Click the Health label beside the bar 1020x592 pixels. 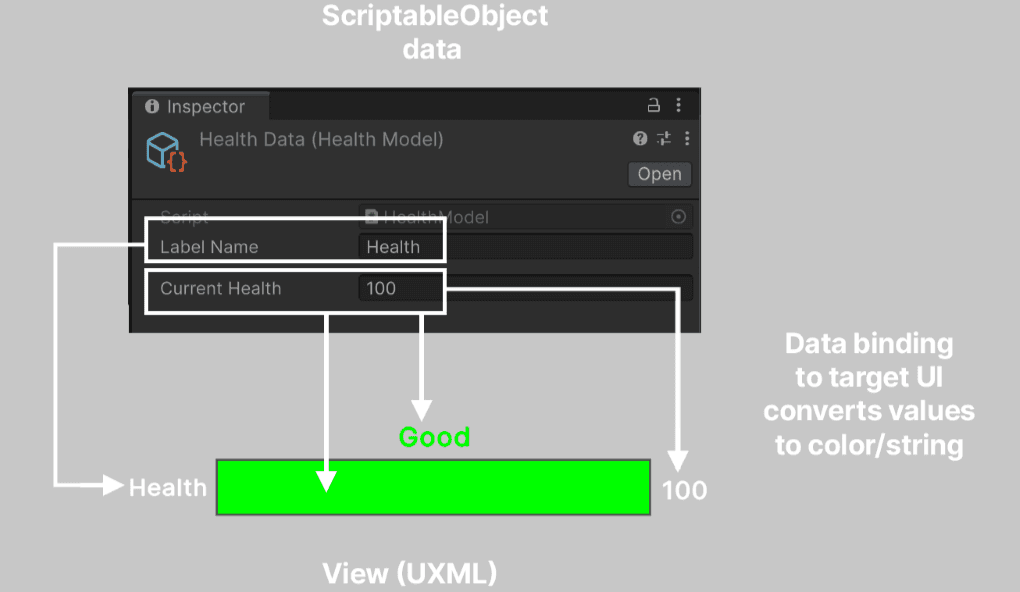pyautogui.click(x=167, y=487)
